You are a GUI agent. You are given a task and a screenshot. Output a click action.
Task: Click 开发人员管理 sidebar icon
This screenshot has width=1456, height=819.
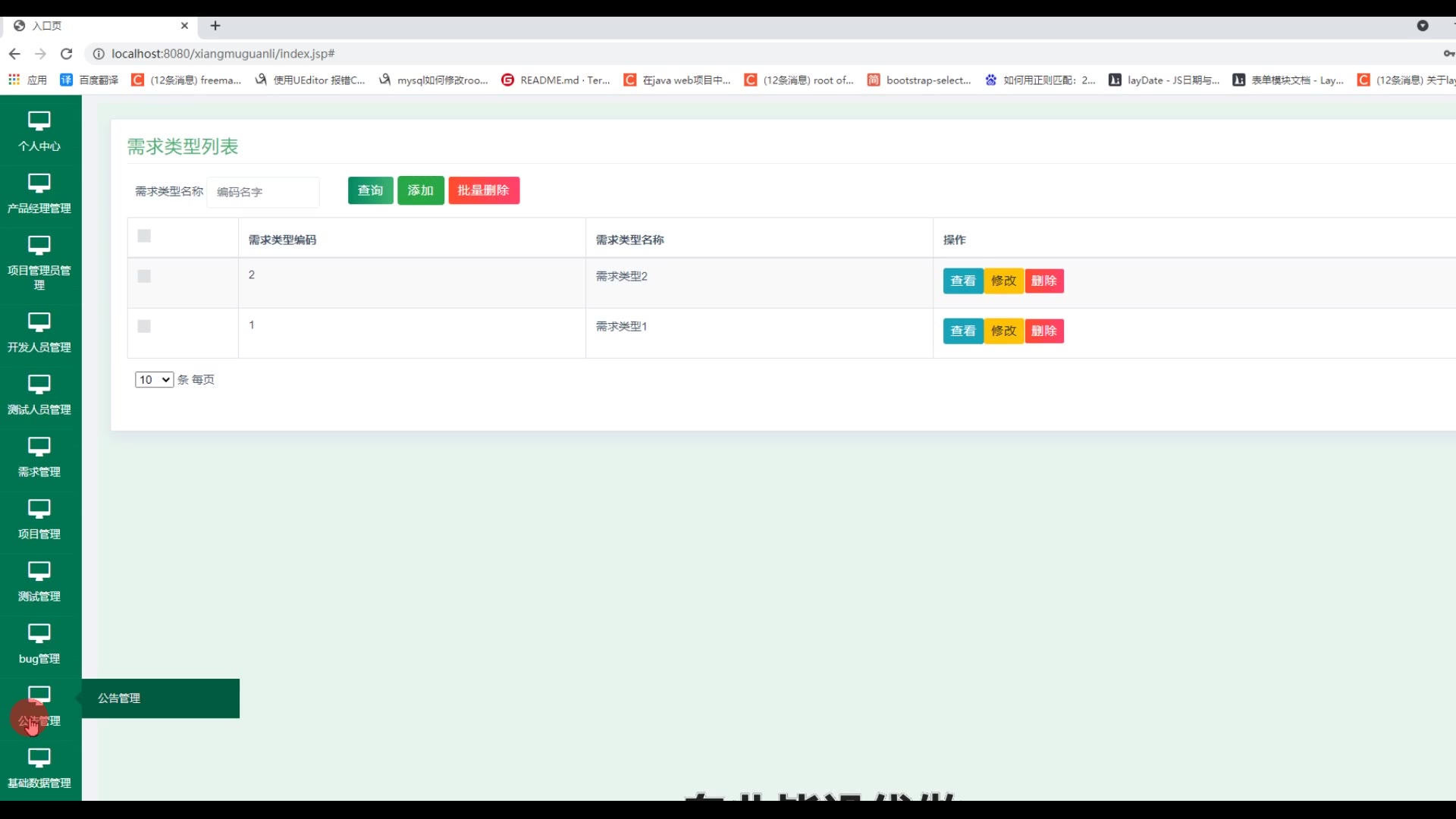pos(39,322)
